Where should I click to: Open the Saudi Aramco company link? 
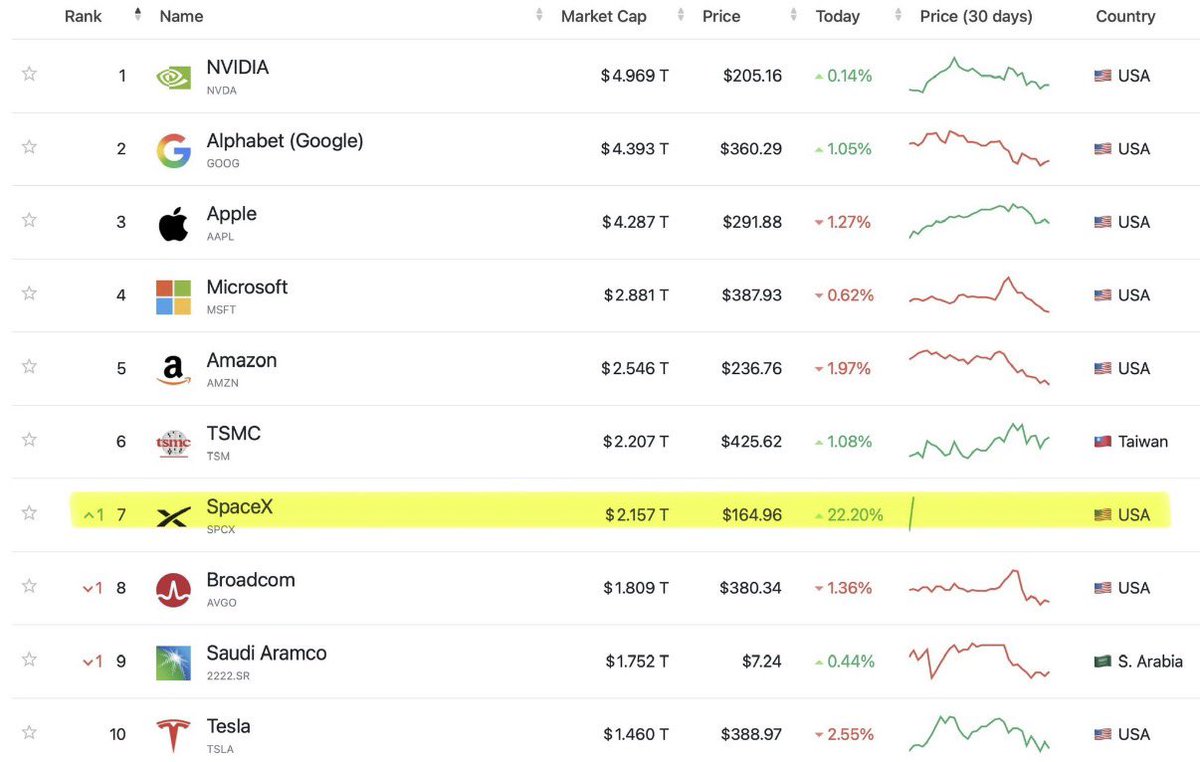click(x=266, y=653)
